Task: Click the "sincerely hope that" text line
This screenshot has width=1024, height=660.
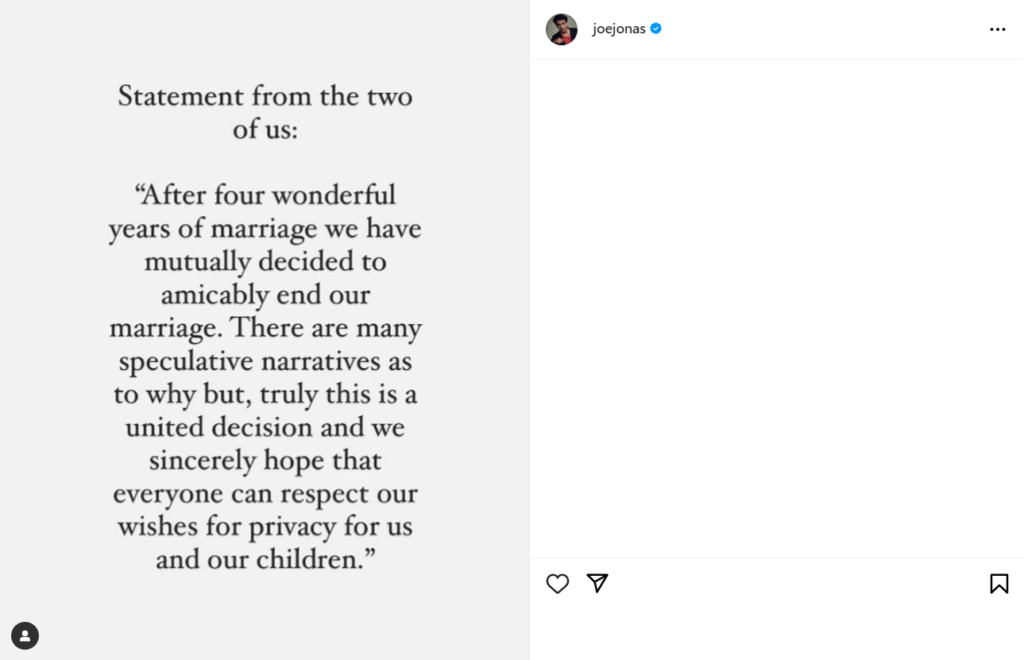Action: (x=265, y=461)
